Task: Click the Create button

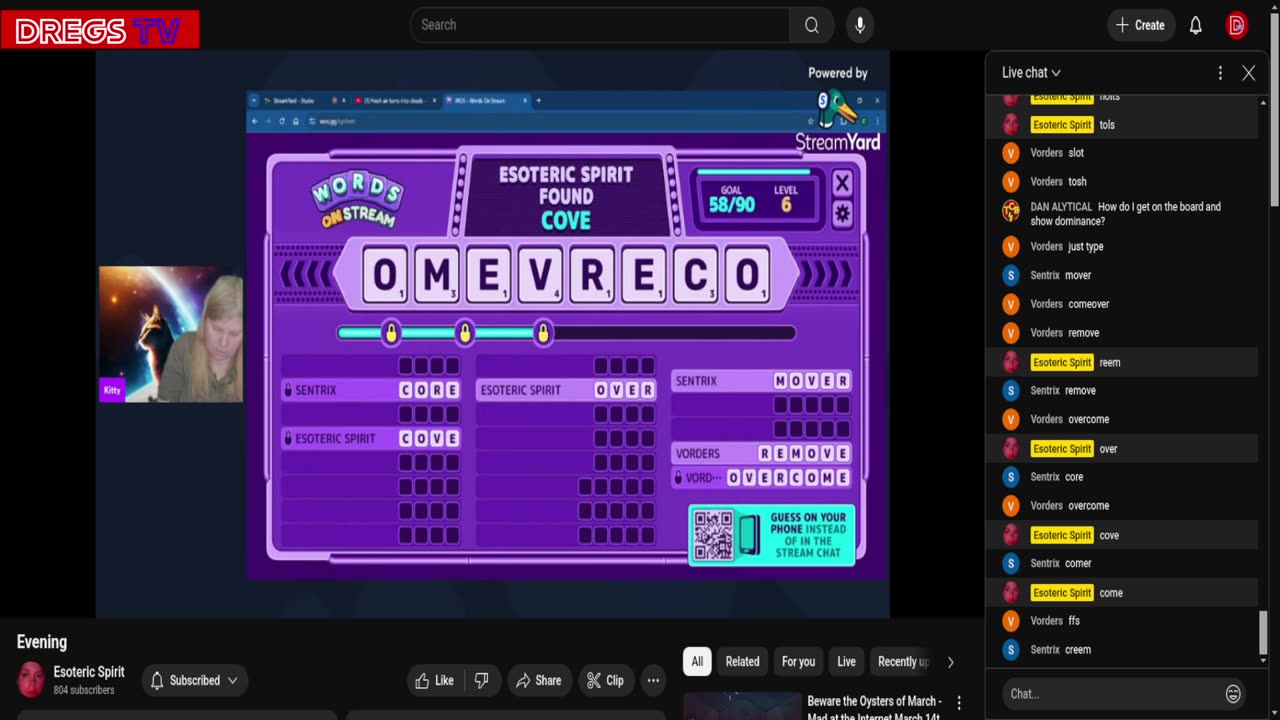Action: pos(1141,25)
